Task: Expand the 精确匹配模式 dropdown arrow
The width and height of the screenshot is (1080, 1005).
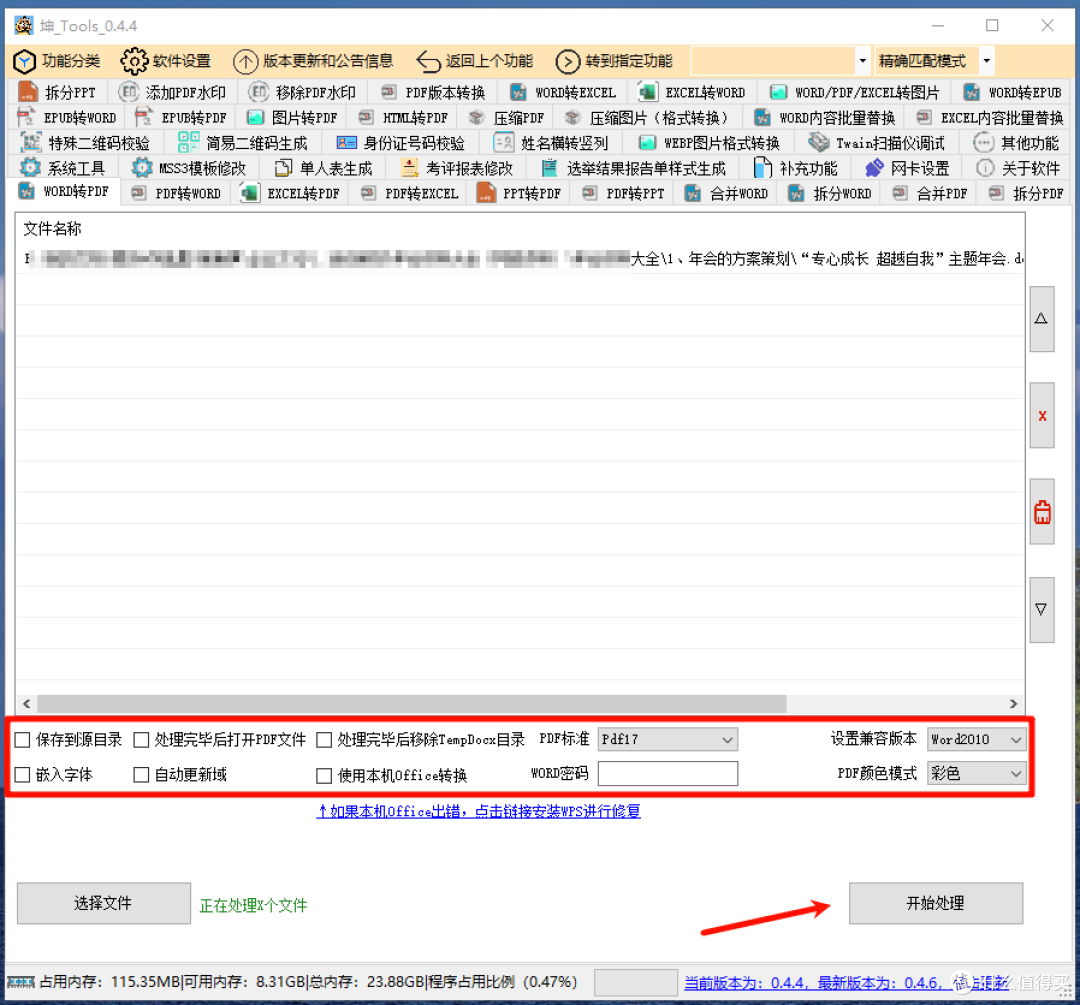Action: 987,61
